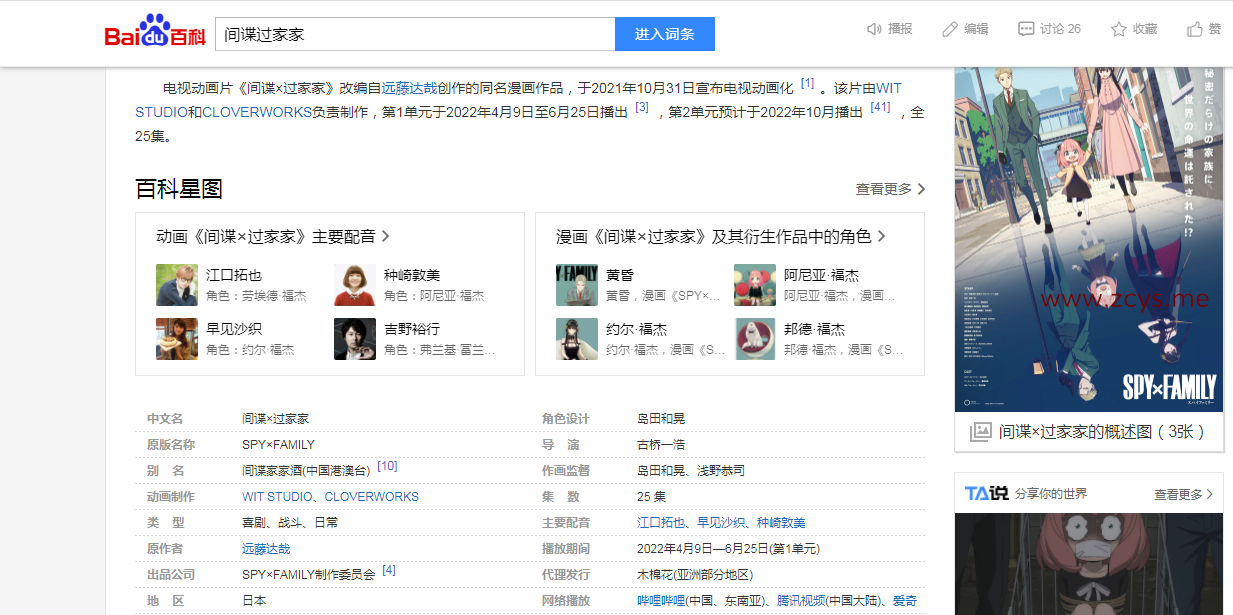The width and height of the screenshot is (1233, 615).
Task: Click the 进入词条 button
Action: 665,34
